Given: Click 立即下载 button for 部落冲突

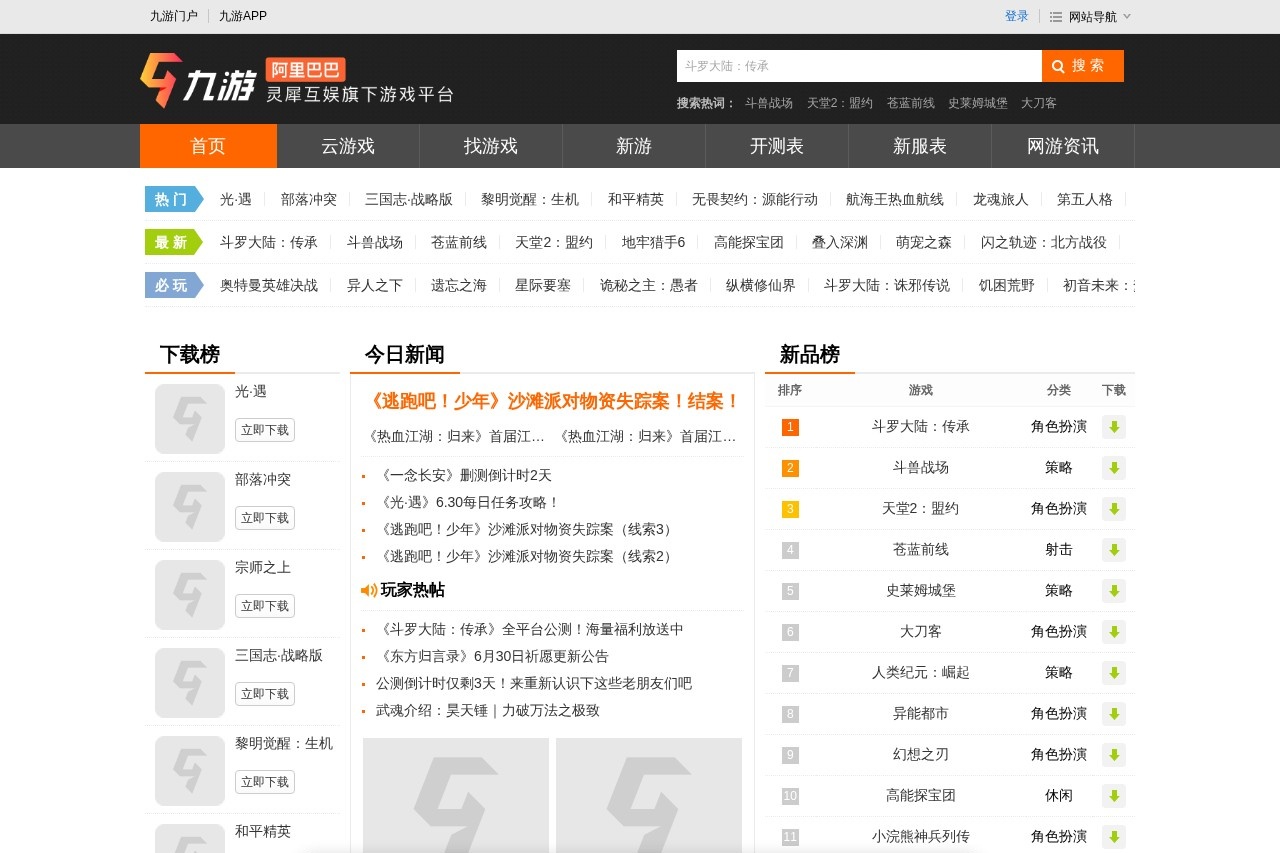Looking at the screenshot, I should point(265,518).
